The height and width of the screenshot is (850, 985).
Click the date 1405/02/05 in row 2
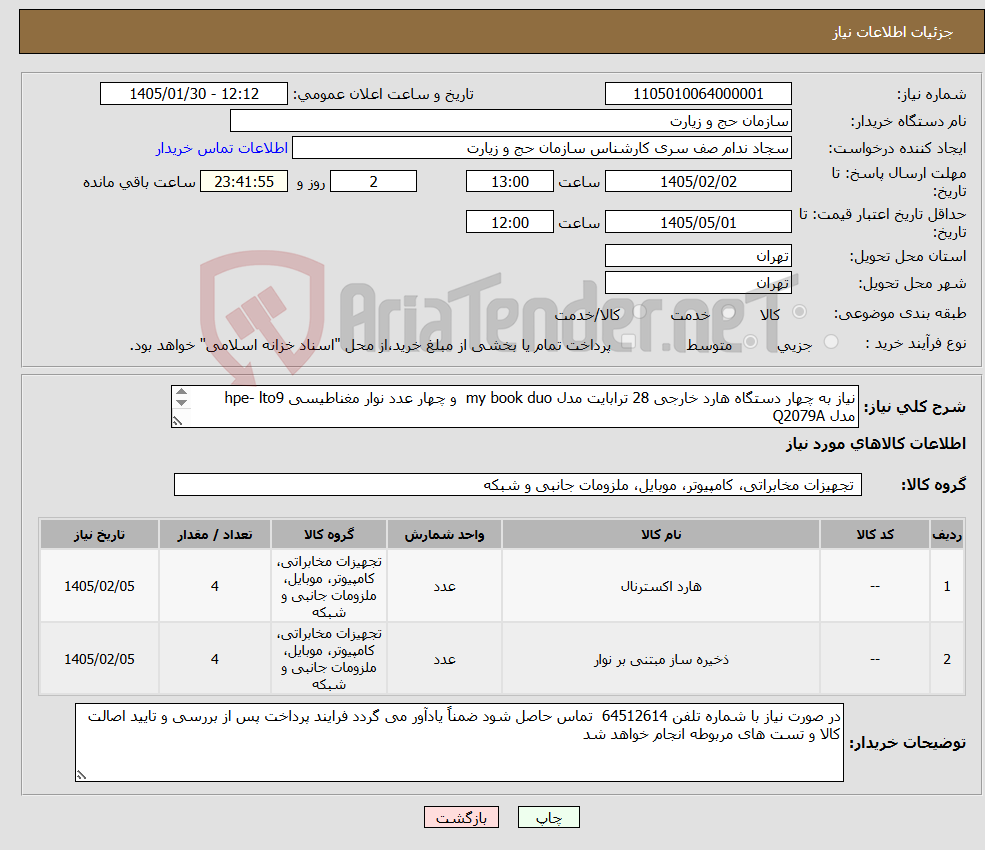pos(99,659)
